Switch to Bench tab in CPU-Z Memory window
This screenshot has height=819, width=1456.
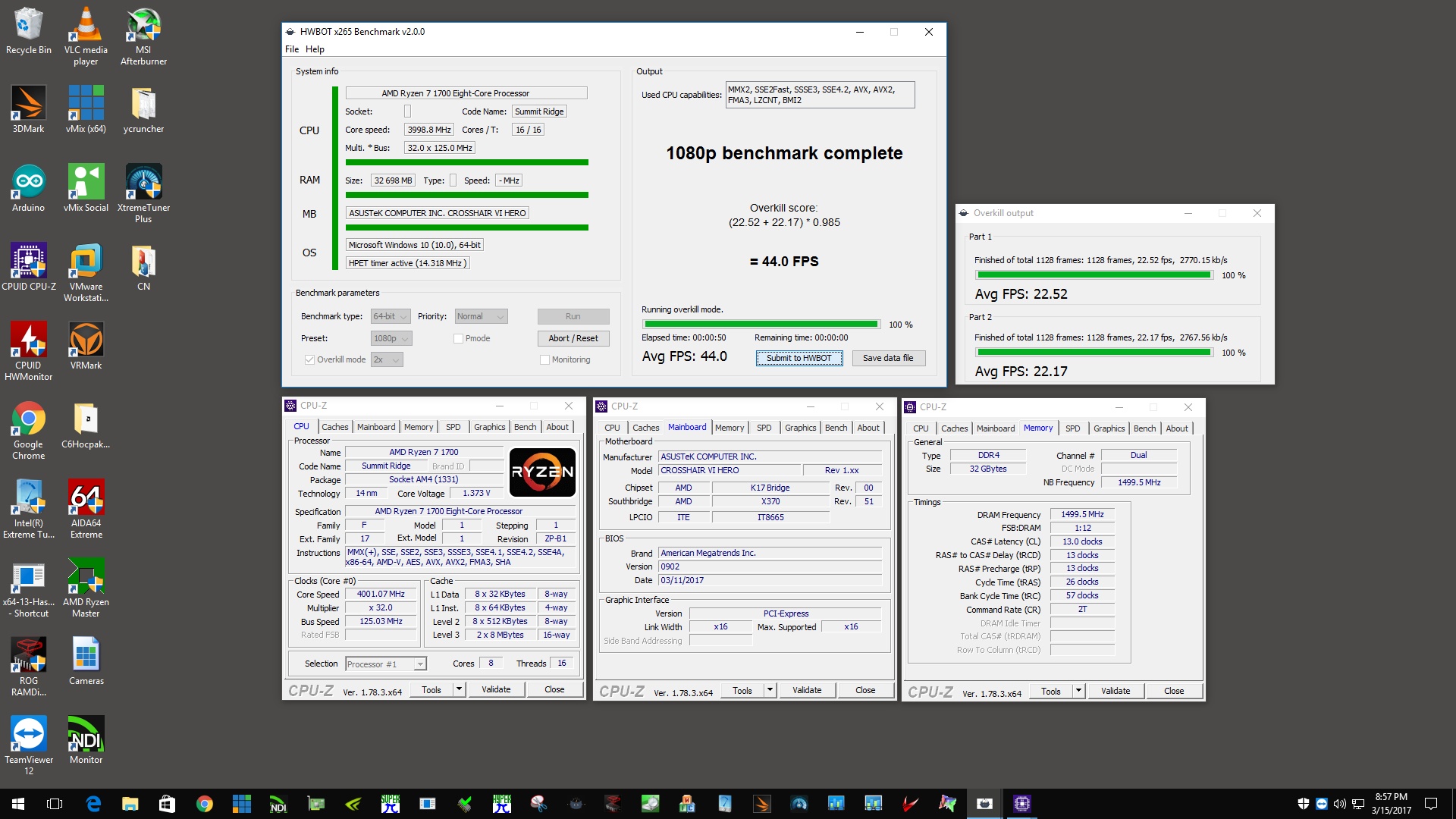(1144, 428)
